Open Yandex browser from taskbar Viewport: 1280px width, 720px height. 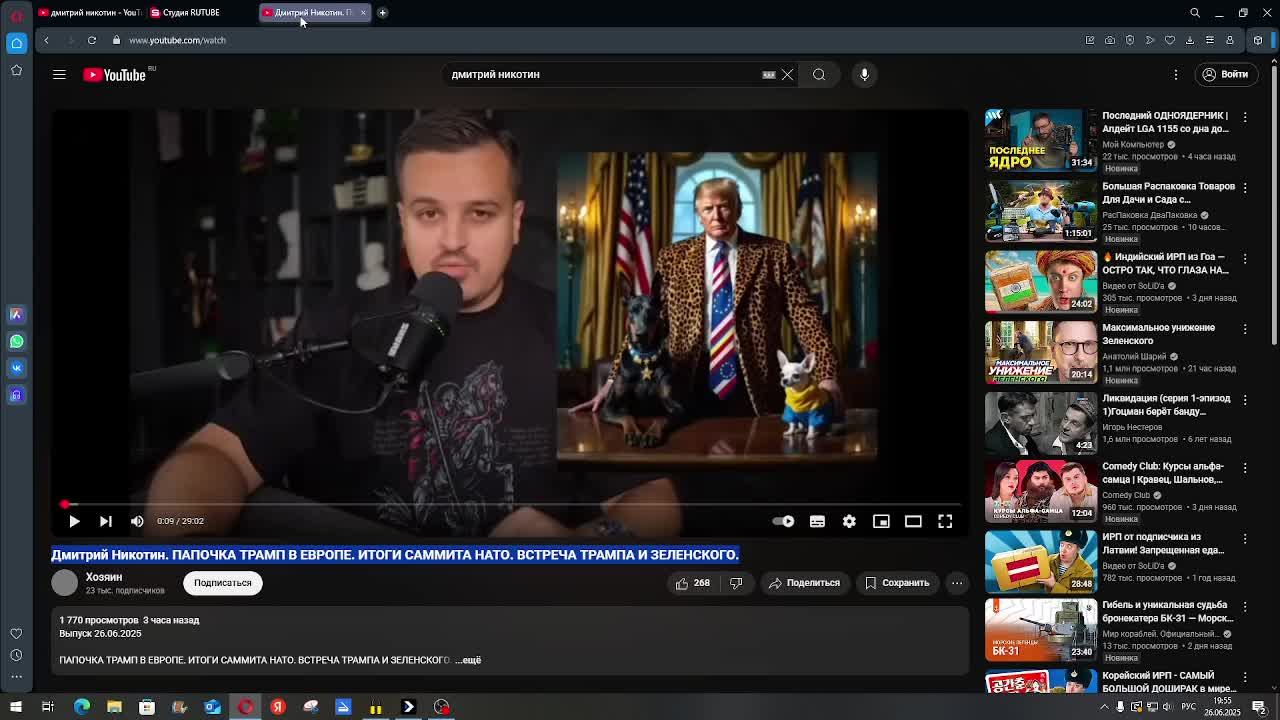coord(278,707)
